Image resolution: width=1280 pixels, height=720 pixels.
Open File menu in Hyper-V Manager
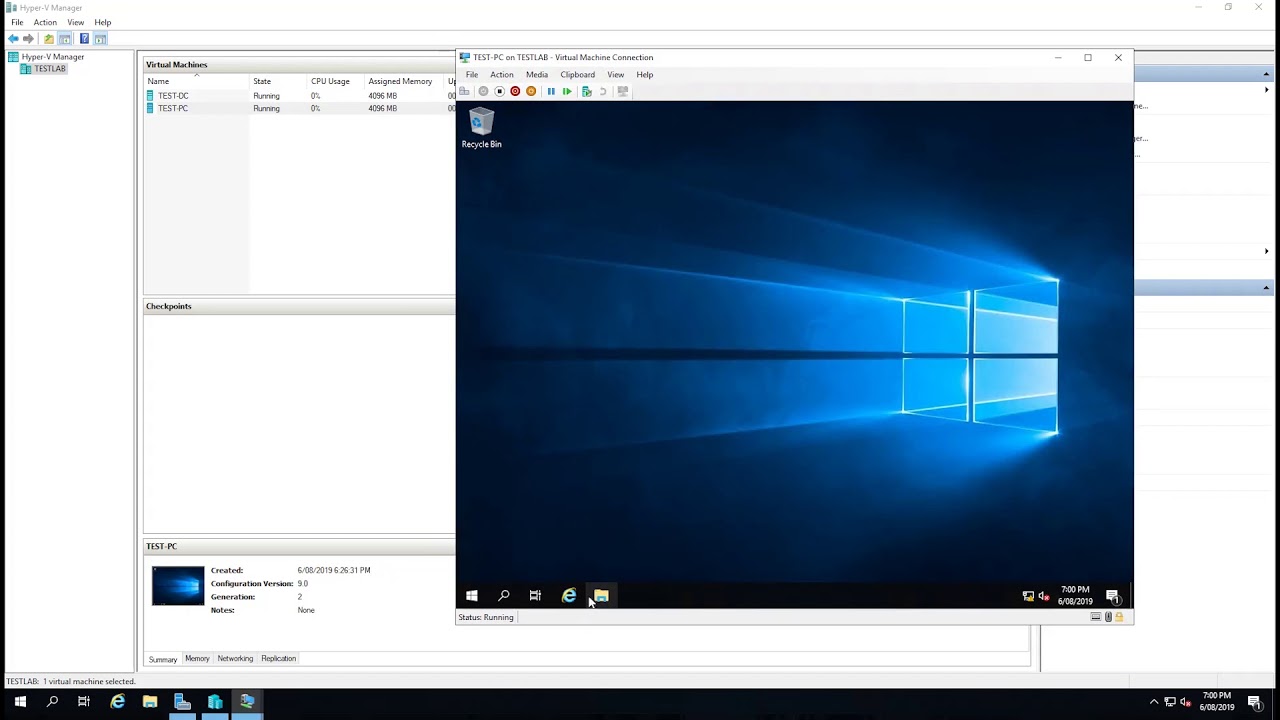(17, 22)
